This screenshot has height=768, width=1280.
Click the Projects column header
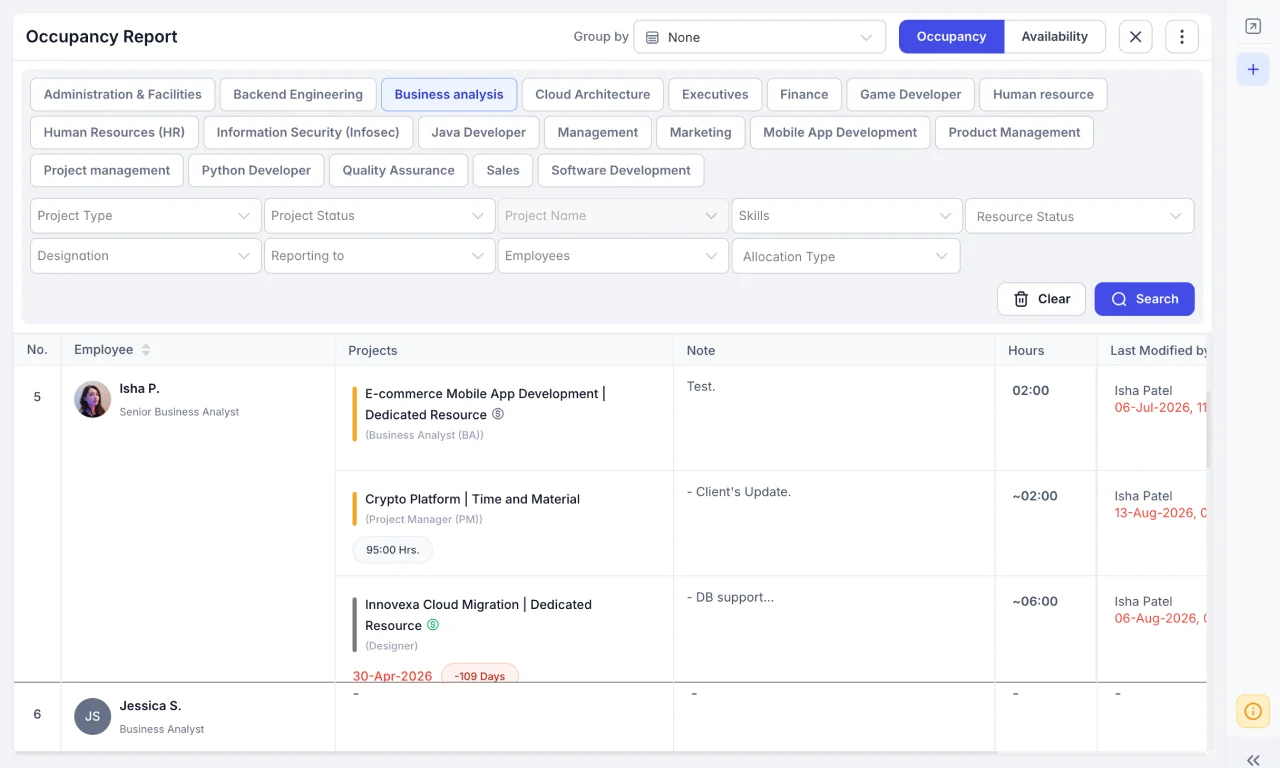pos(372,350)
